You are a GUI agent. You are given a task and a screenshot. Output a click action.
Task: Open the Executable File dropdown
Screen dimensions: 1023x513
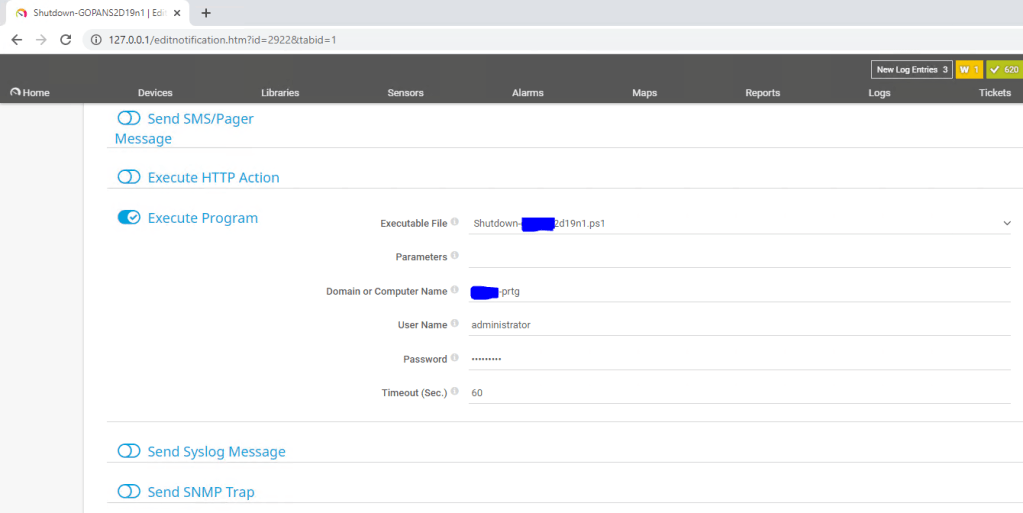pos(740,224)
